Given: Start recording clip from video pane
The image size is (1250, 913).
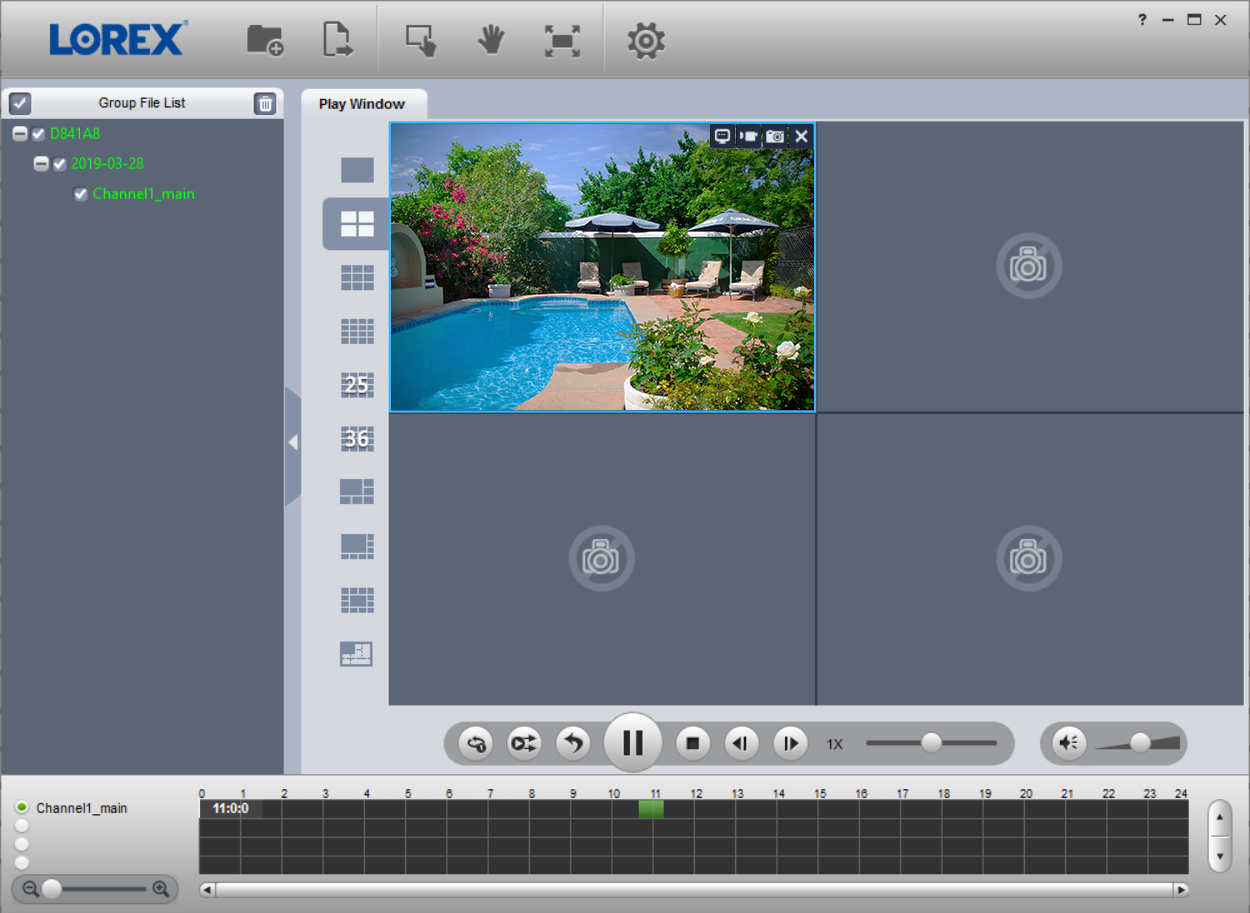Looking at the screenshot, I should click(x=748, y=136).
